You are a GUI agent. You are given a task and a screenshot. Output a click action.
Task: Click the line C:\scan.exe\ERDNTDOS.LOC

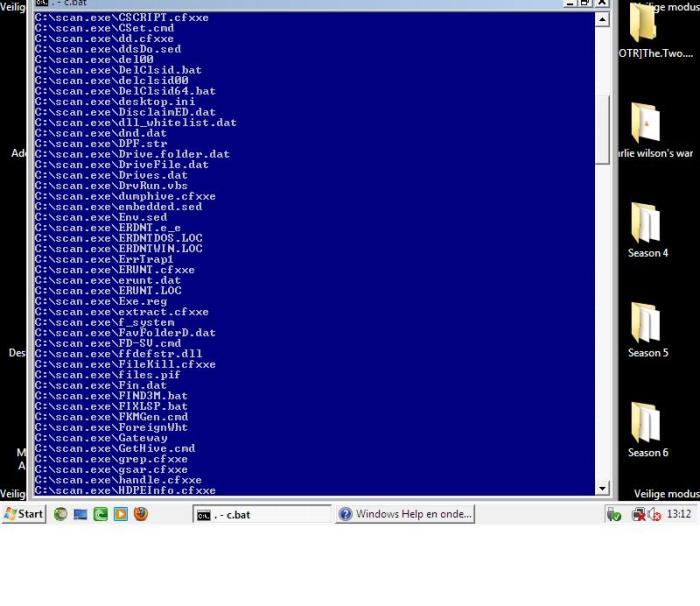pos(118,238)
